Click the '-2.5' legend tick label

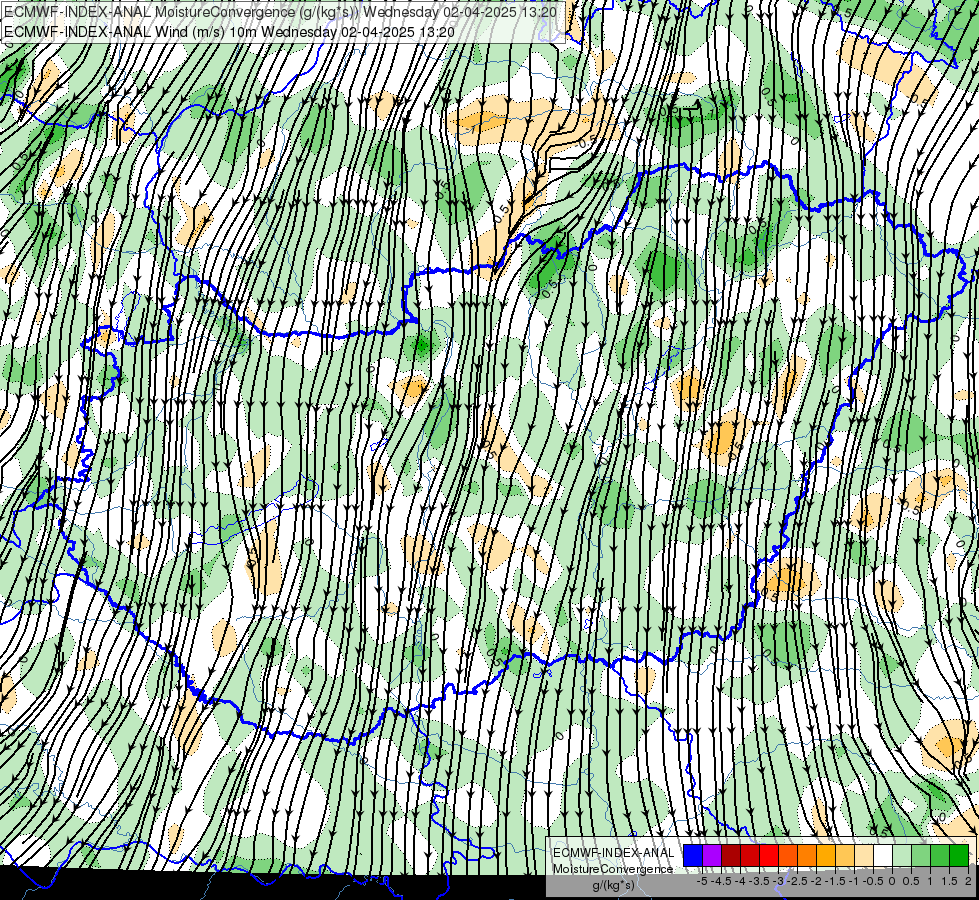[797, 881]
